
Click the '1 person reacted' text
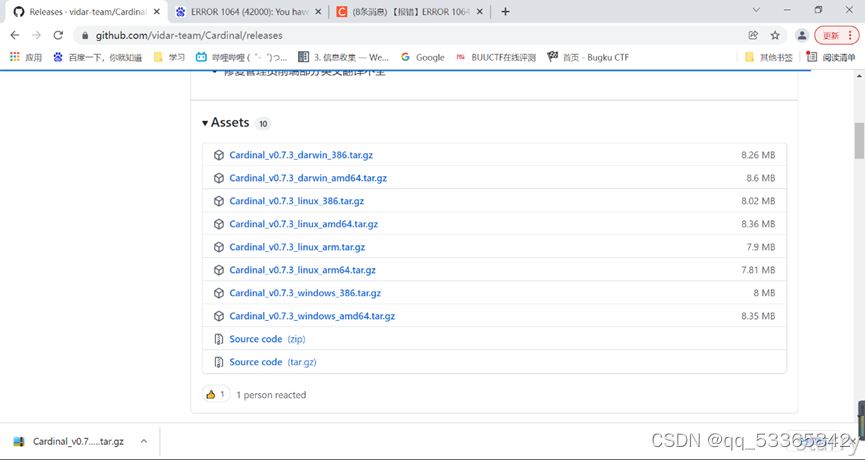click(x=271, y=395)
